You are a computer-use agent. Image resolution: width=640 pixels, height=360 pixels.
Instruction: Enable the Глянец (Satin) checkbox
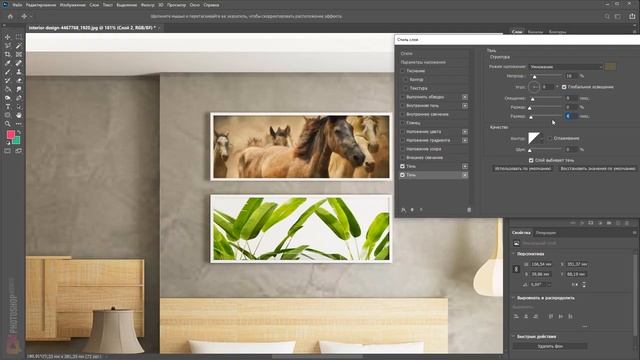coord(402,123)
